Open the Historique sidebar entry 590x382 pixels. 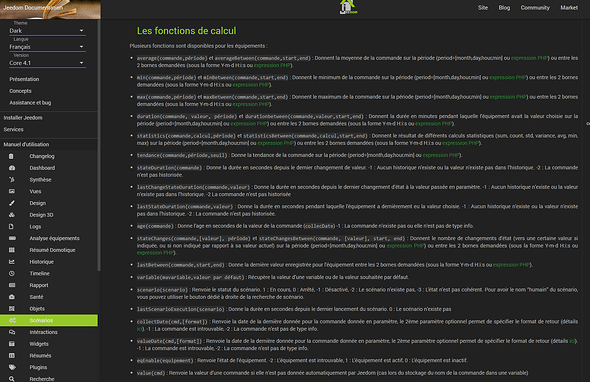(x=49, y=262)
